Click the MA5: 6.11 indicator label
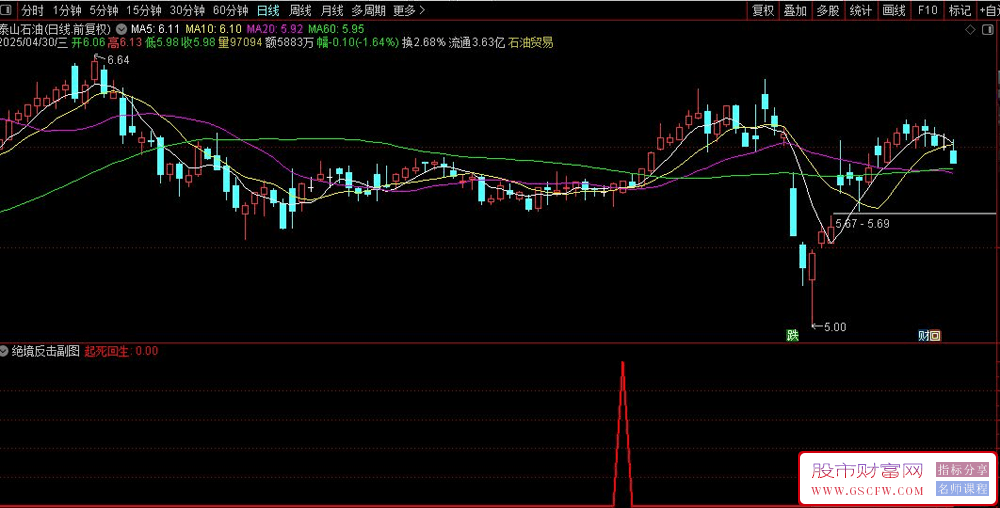 point(155,29)
